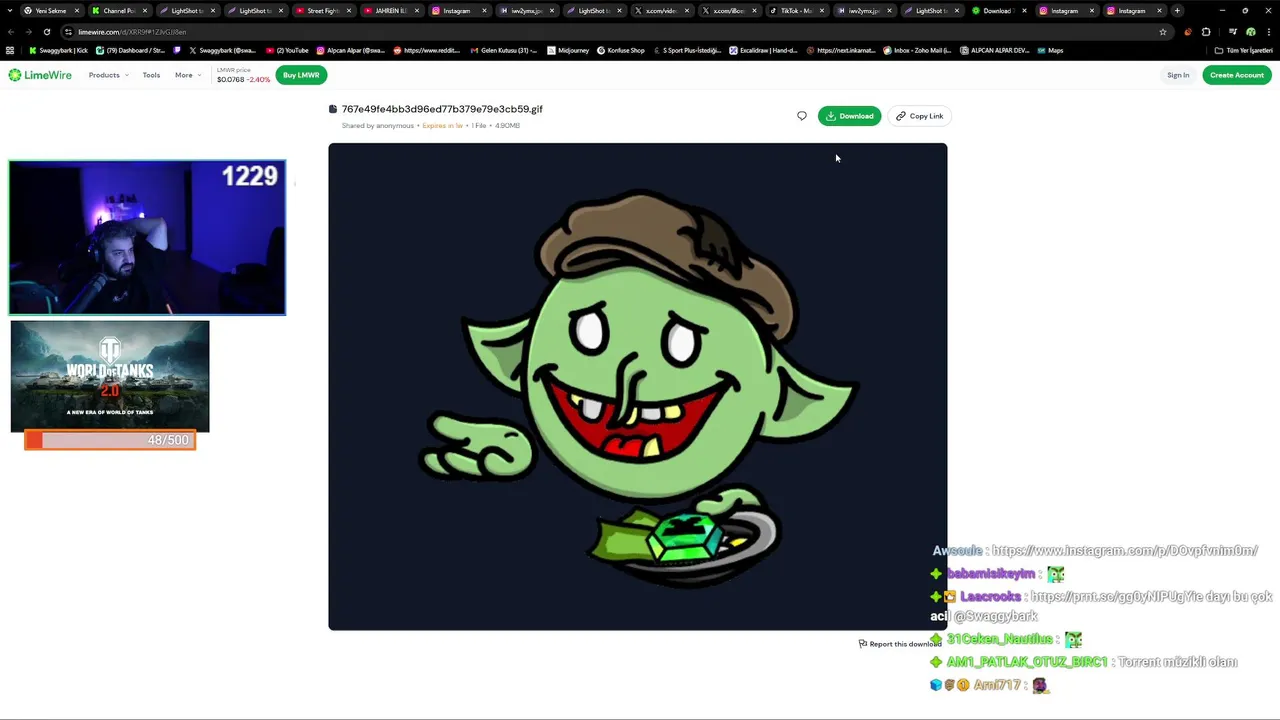Image resolution: width=1280 pixels, height=720 pixels.
Task: Click Sign In
Action: point(1178,75)
